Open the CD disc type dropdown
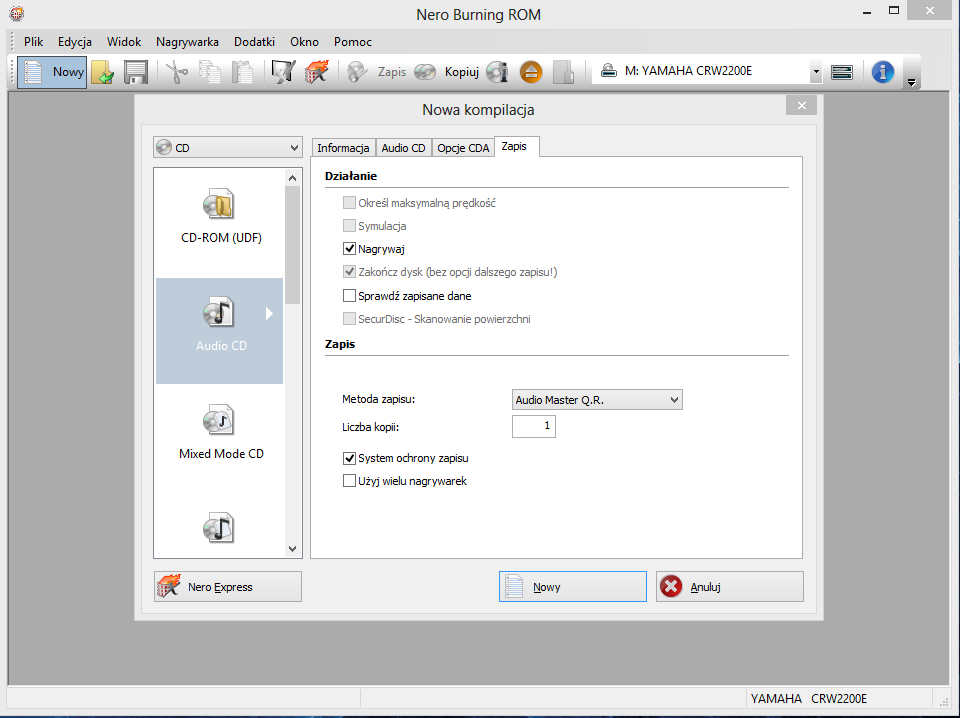The image size is (960, 718). pos(228,148)
